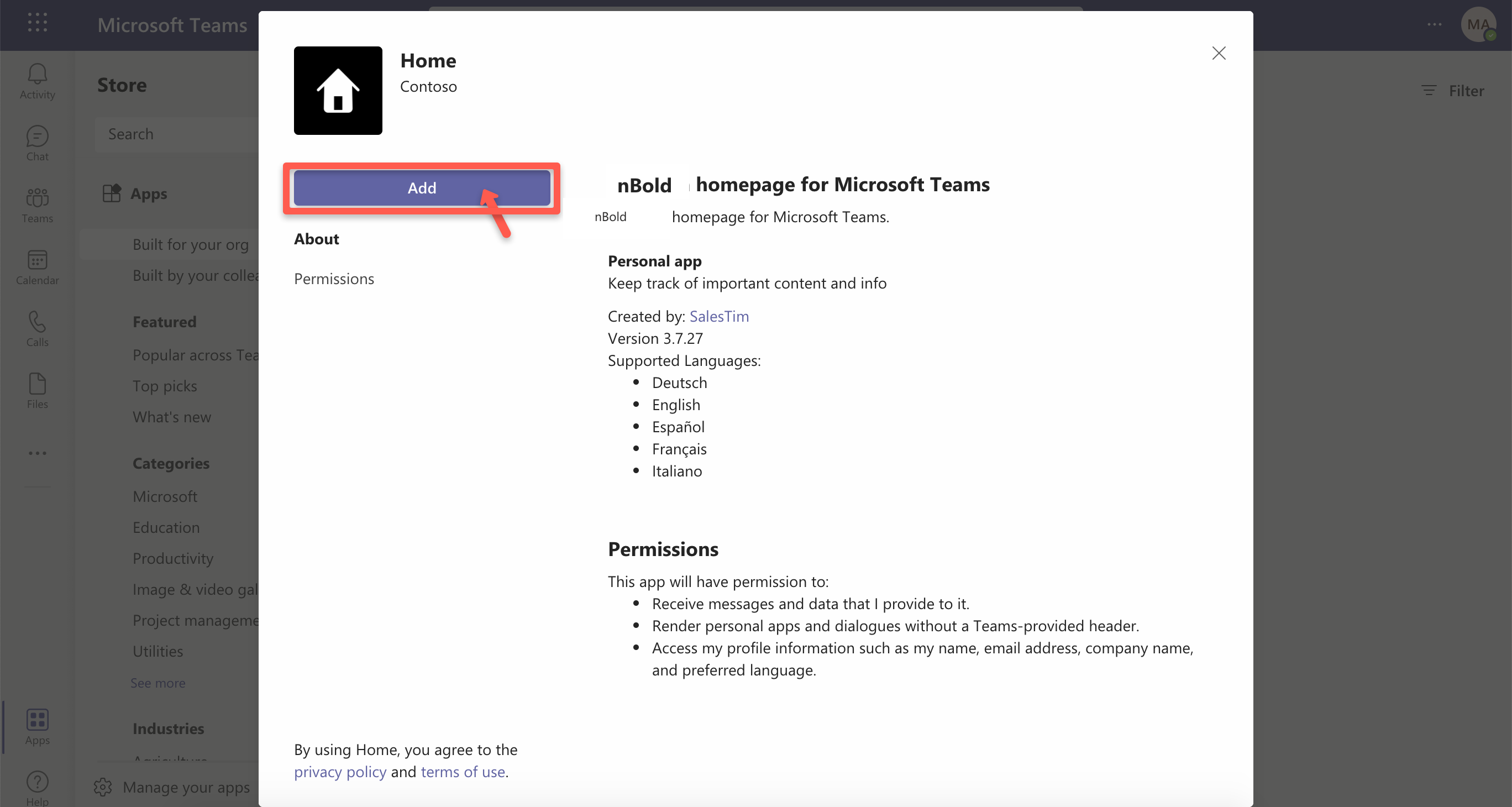Open the SalesTim creator link
This screenshot has height=807, width=1512.
tap(718, 316)
